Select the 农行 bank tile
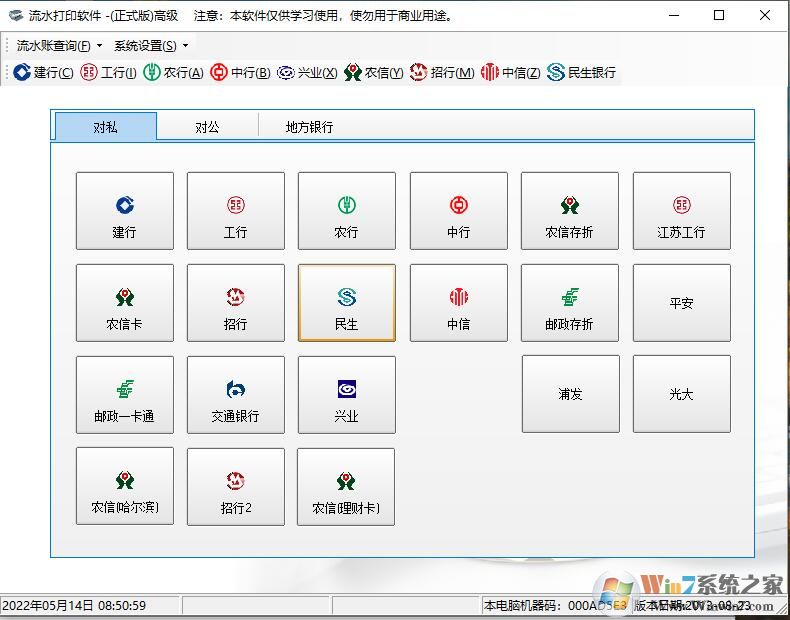Image resolution: width=790 pixels, height=620 pixels. pyautogui.click(x=347, y=211)
